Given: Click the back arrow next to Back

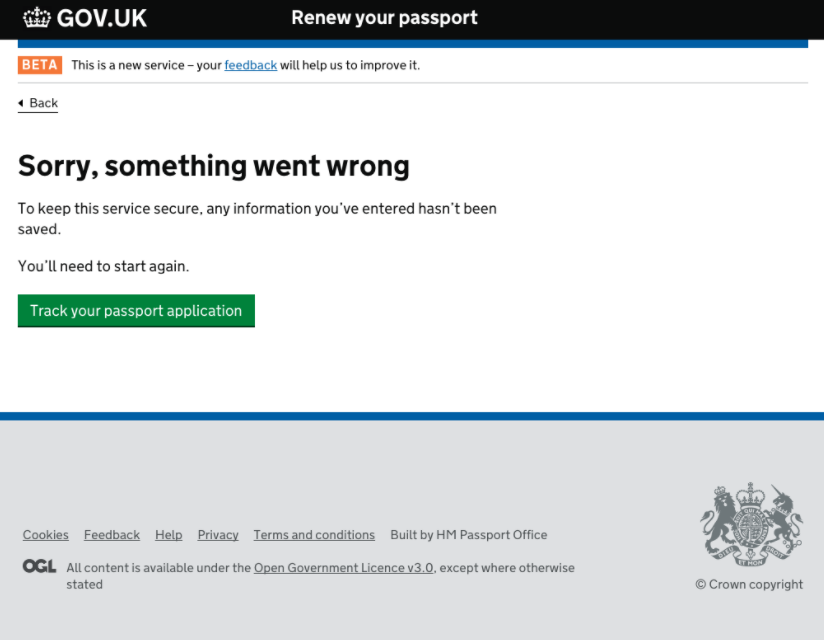Looking at the screenshot, I should [19, 102].
